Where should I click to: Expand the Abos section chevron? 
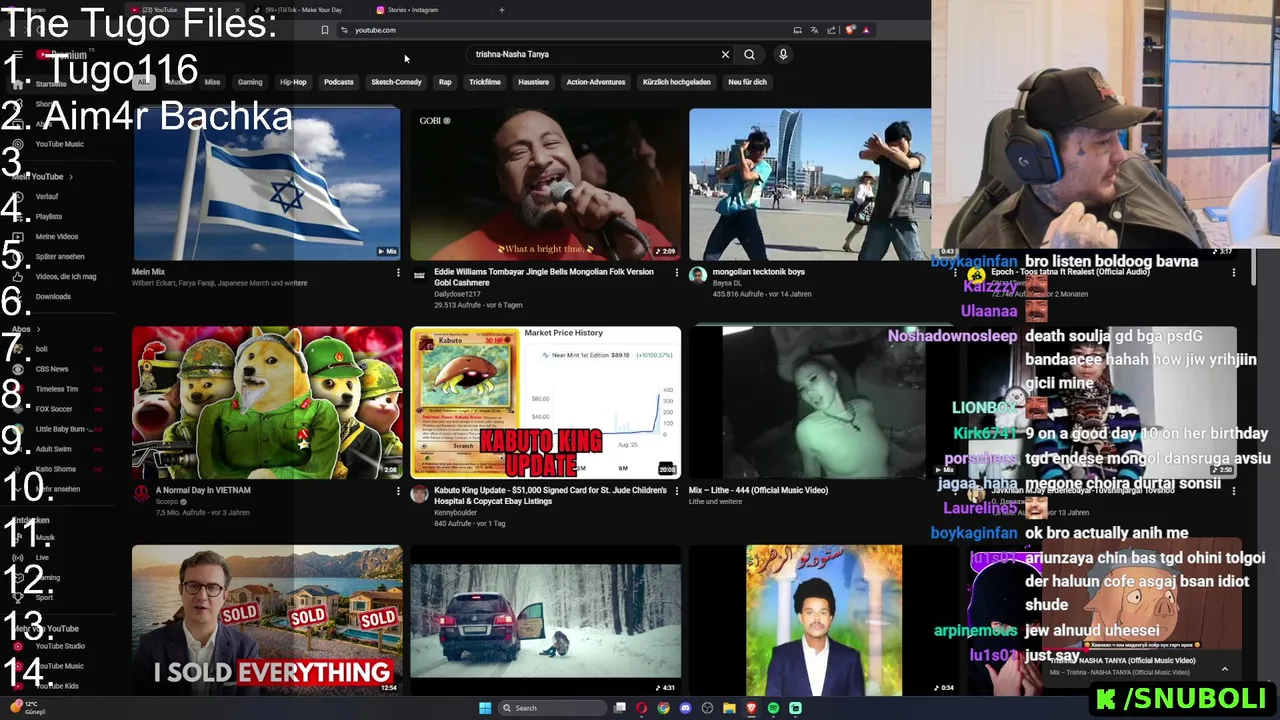click(x=38, y=329)
